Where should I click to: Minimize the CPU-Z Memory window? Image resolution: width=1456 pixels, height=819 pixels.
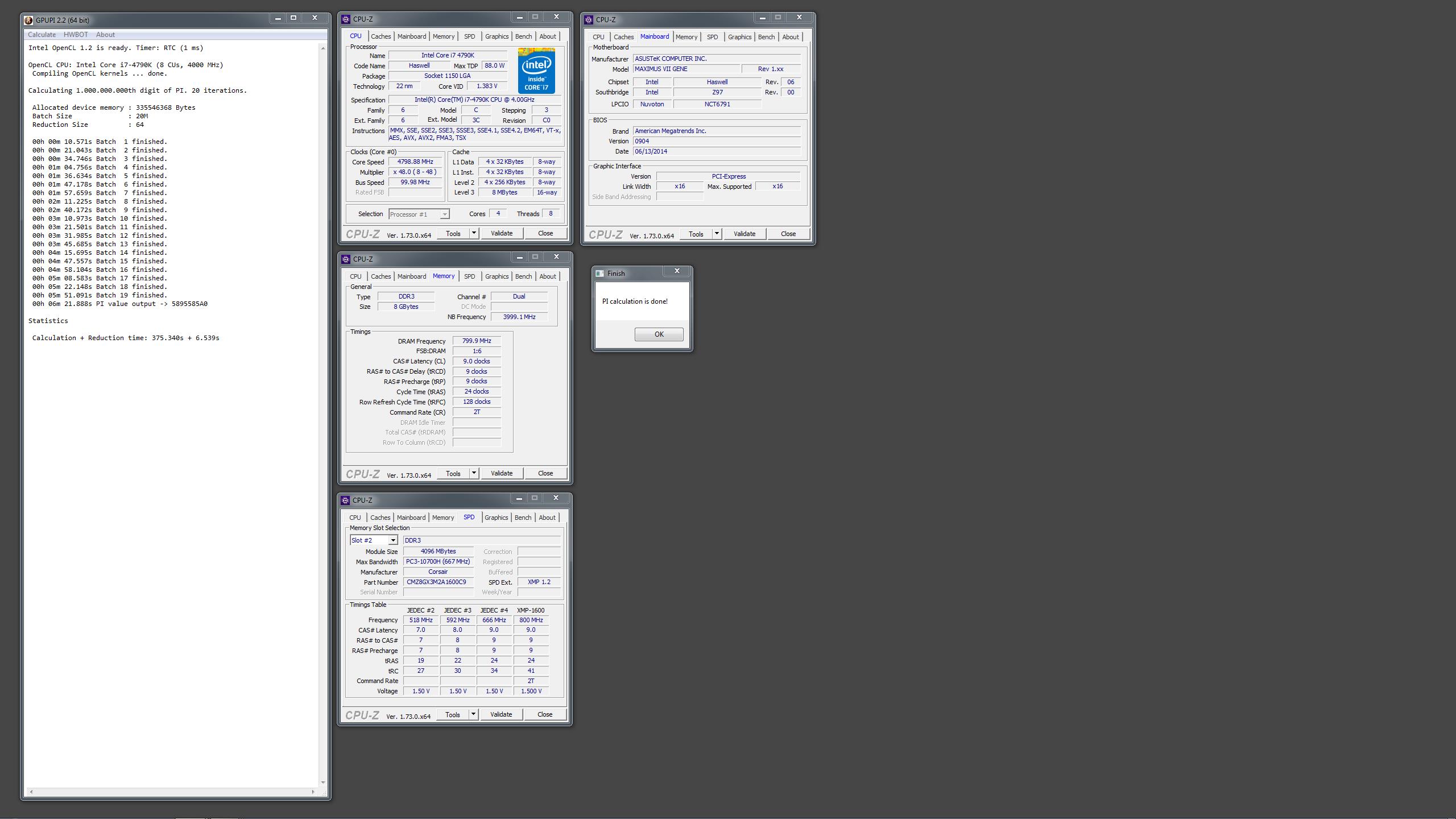pos(519,257)
